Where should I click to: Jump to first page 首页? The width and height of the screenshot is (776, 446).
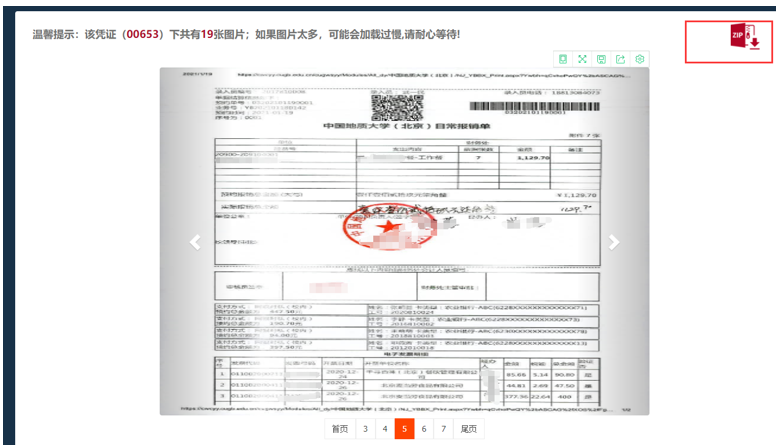coord(340,429)
